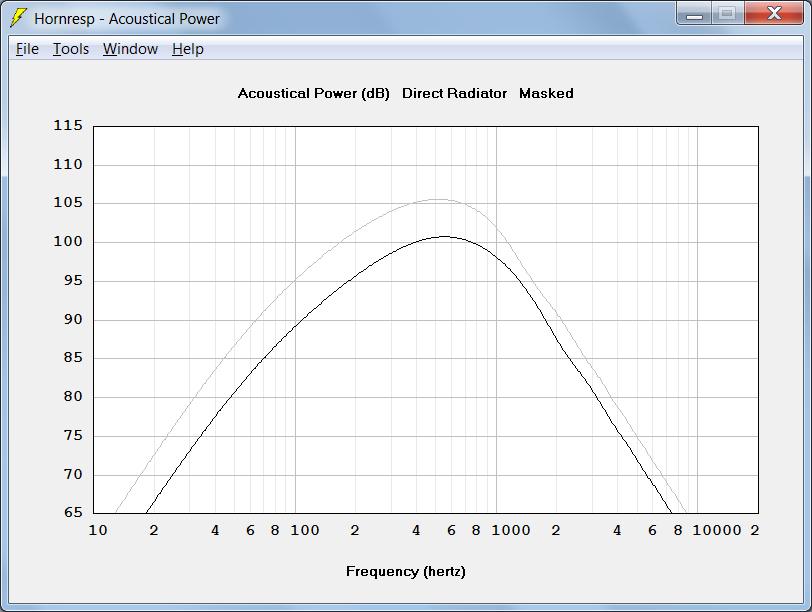The width and height of the screenshot is (812, 612).
Task: Click the 75 y-axis value
Action: (x=72, y=435)
